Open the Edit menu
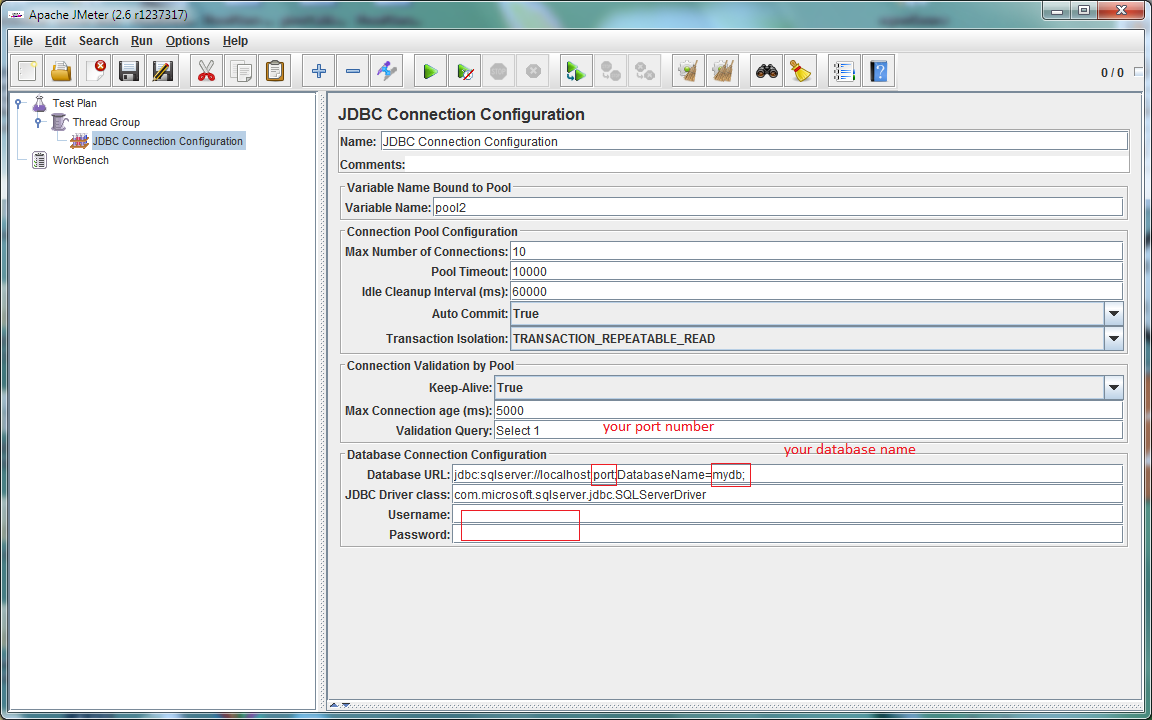The image size is (1152, 720). [55, 41]
